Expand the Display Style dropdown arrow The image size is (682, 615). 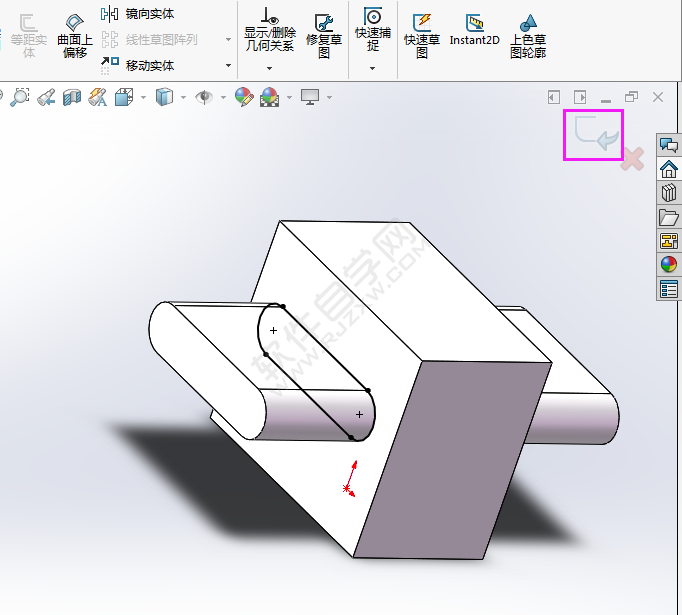[184, 97]
